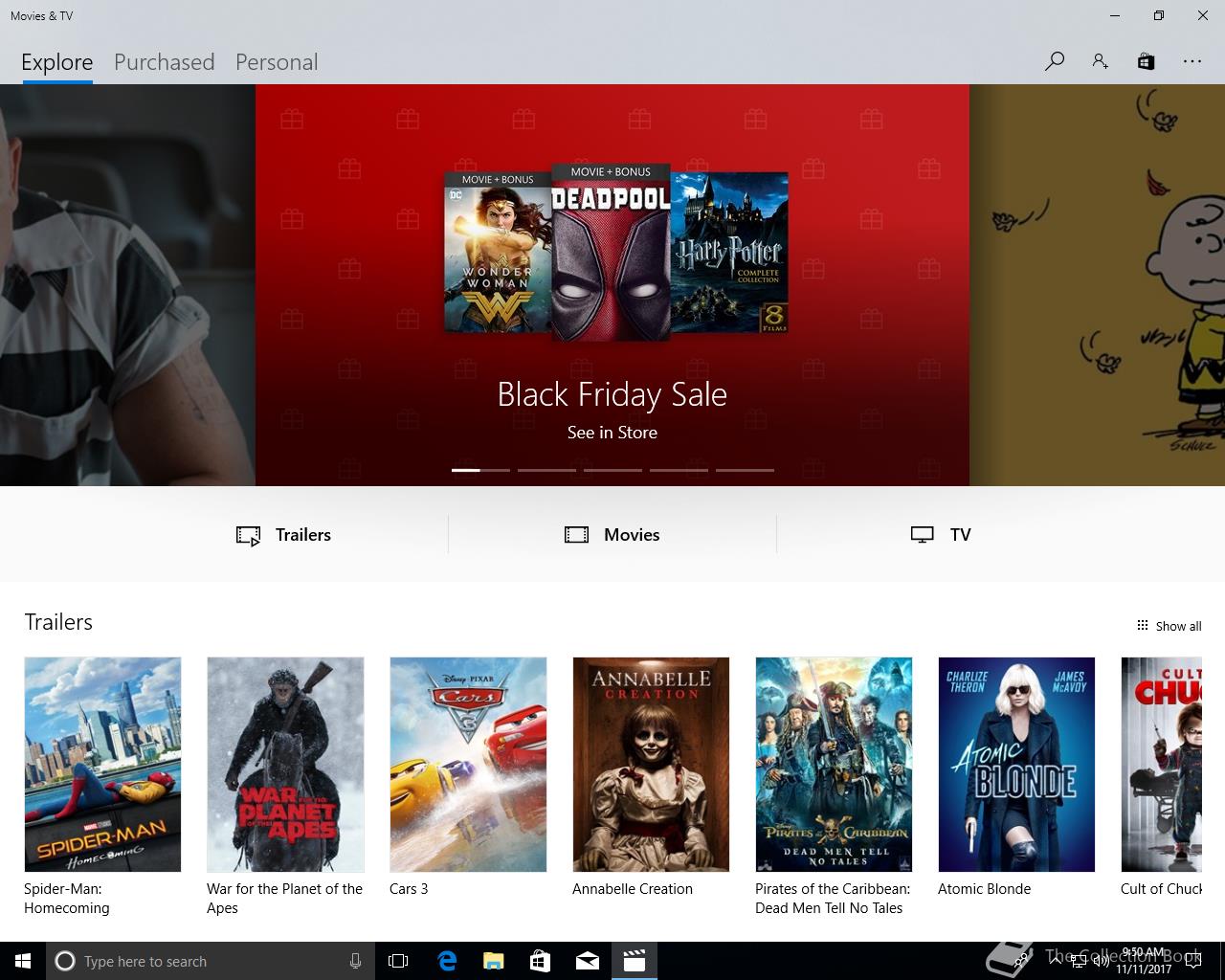Image resolution: width=1225 pixels, height=980 pixels.
Task: Click the TV monitor icon
Action: (x=922, y=535)
